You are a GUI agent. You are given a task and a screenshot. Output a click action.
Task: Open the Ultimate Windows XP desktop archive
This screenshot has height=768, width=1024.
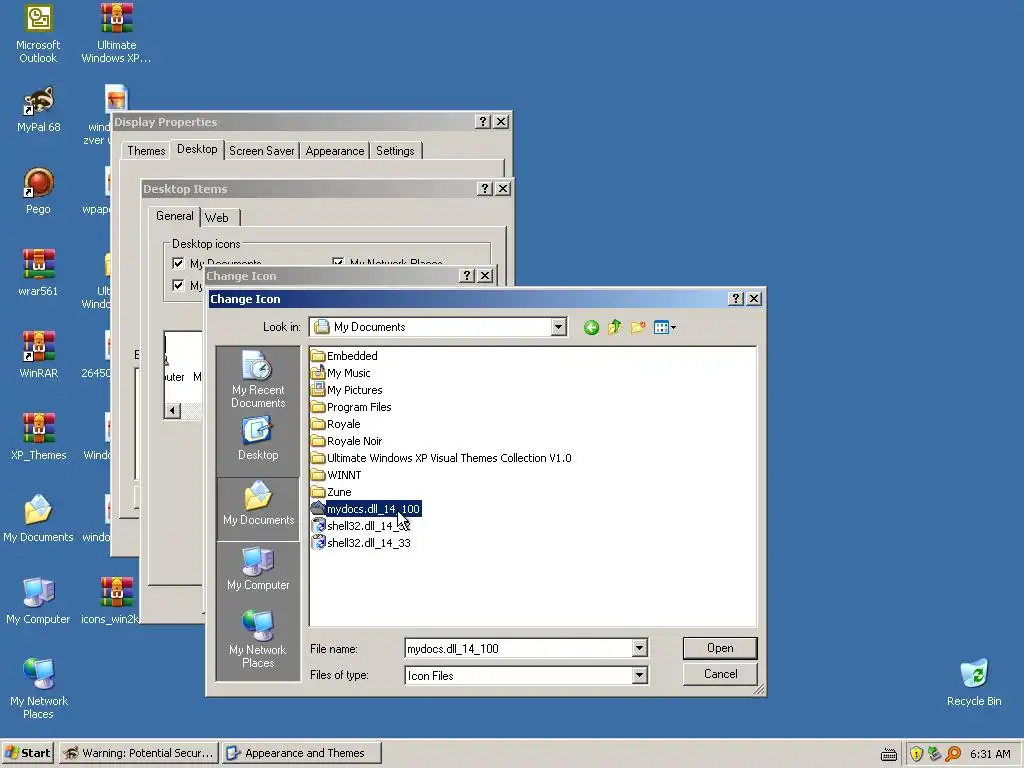point(116,34)
